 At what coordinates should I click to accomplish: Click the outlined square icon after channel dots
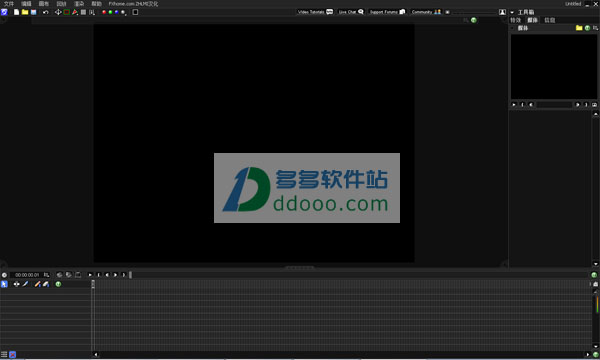pos(135,12)
